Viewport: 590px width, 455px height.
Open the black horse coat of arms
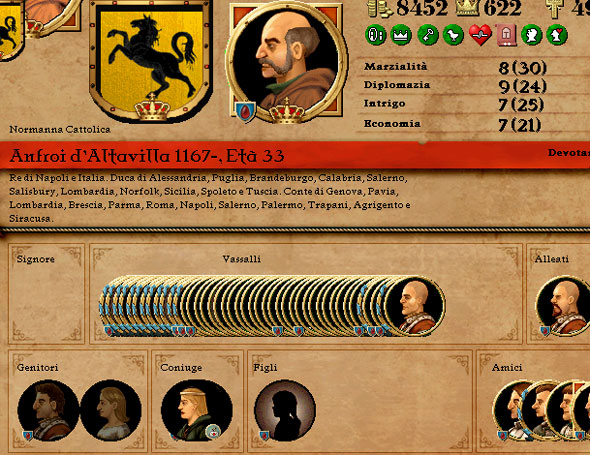coord(151,60)
